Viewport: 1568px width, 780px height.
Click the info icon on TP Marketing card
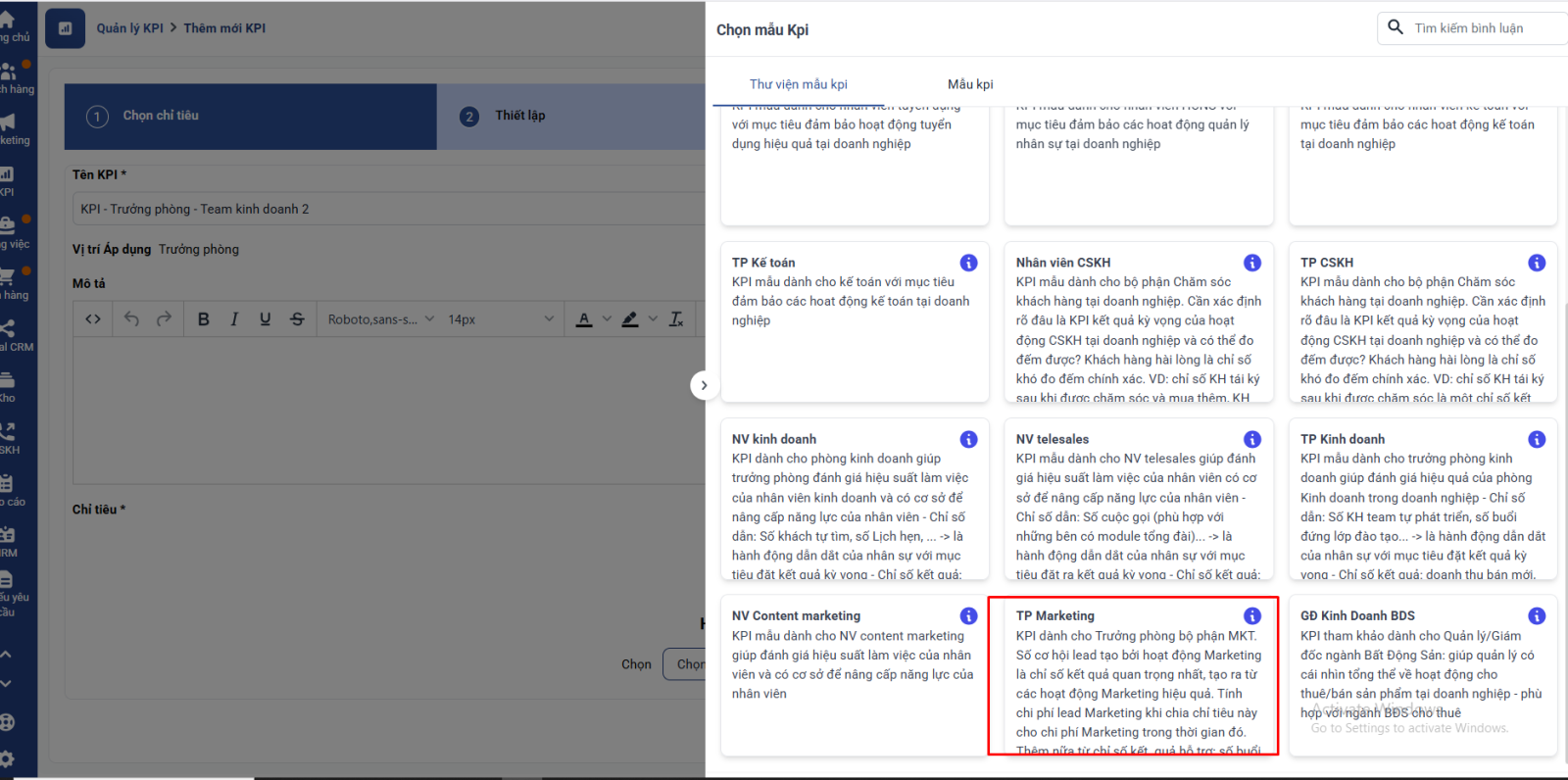point(1251,615)
